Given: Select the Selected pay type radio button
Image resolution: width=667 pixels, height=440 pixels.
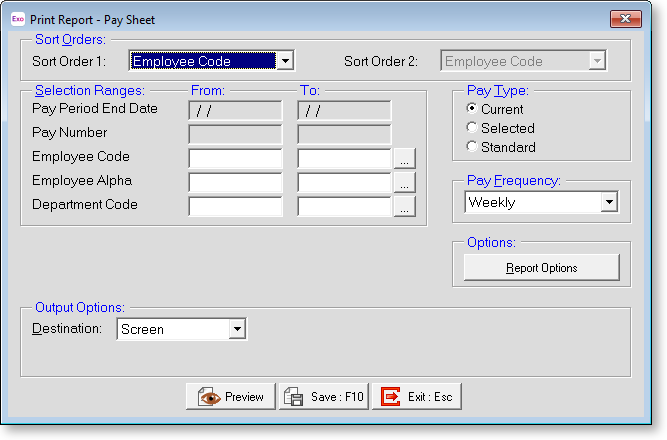Looking at the screenshot, I should 471,127.
